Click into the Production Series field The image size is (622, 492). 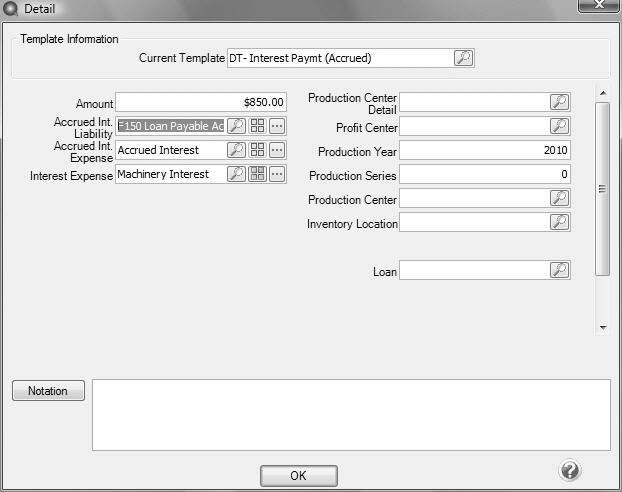pos(484,174)
